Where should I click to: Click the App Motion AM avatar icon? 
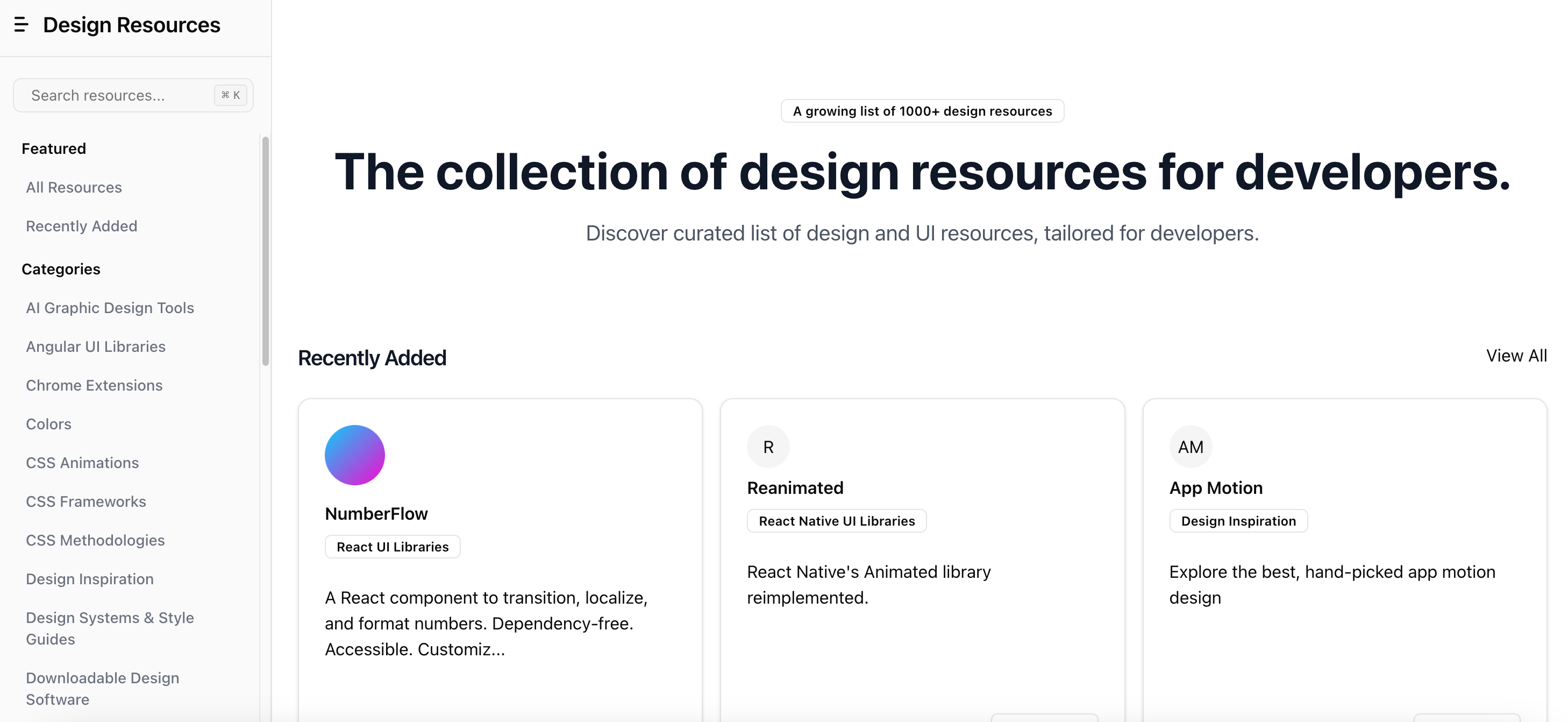(x=1191, y=447)
